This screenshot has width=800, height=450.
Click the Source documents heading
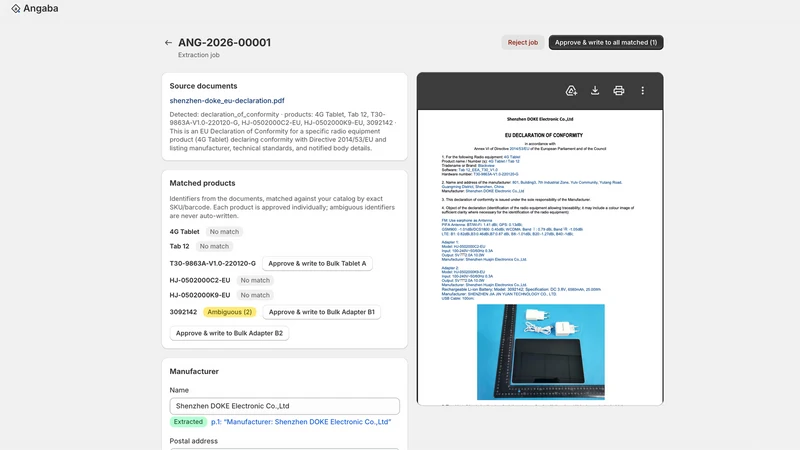(x=203, y=86)
